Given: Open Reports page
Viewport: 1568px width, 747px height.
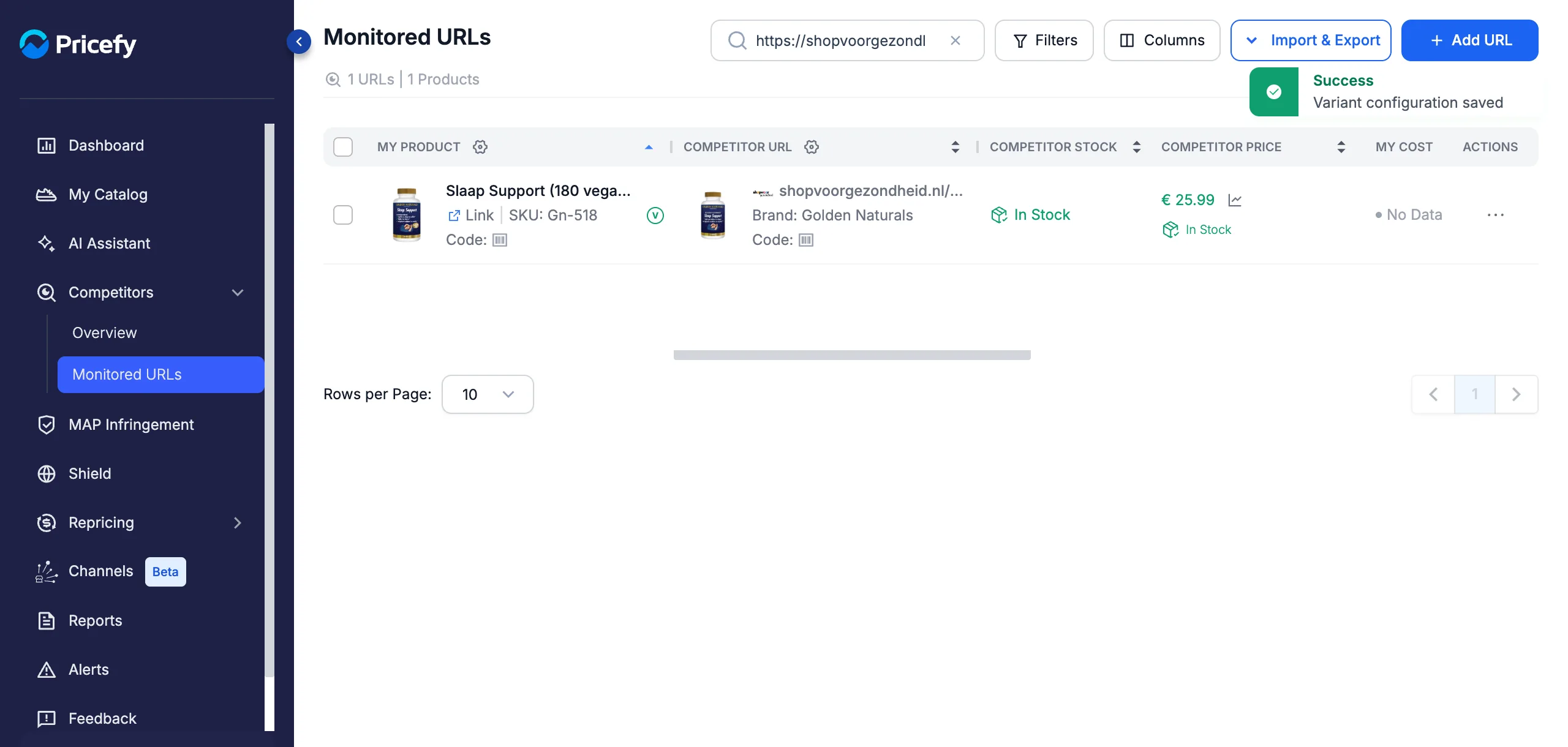Looking at the screenshot, I should [x=95, y=621].
